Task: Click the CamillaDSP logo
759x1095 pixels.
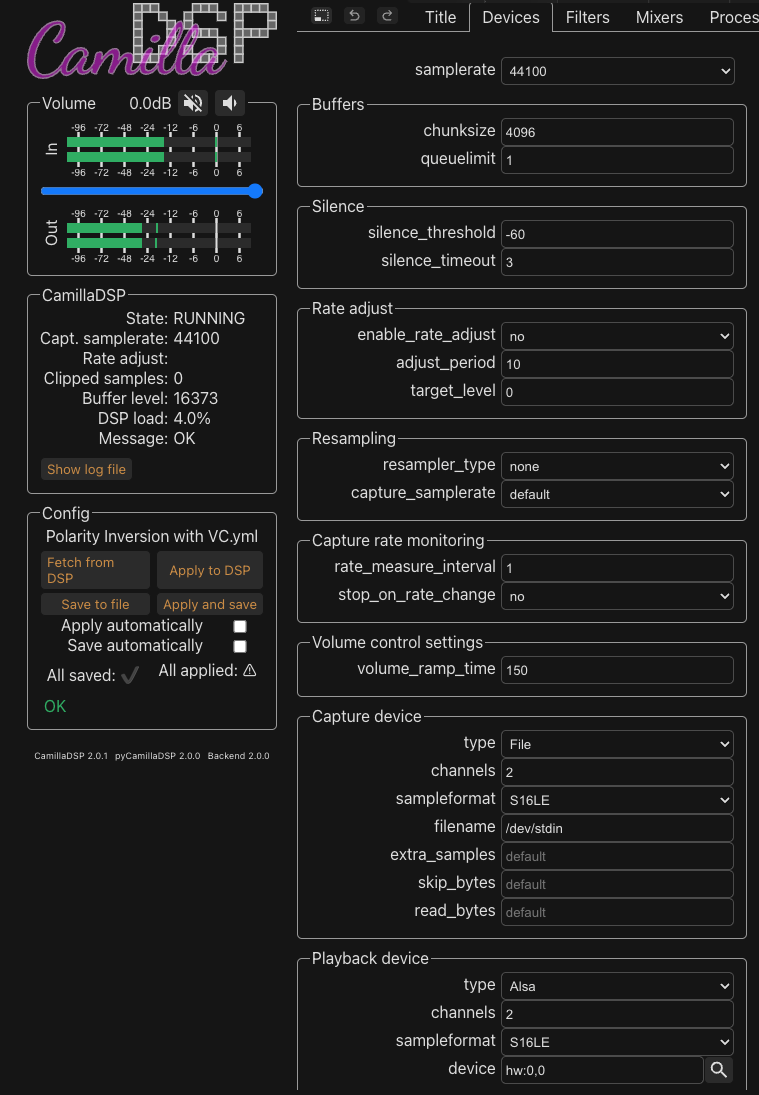Action: (152, 42)
